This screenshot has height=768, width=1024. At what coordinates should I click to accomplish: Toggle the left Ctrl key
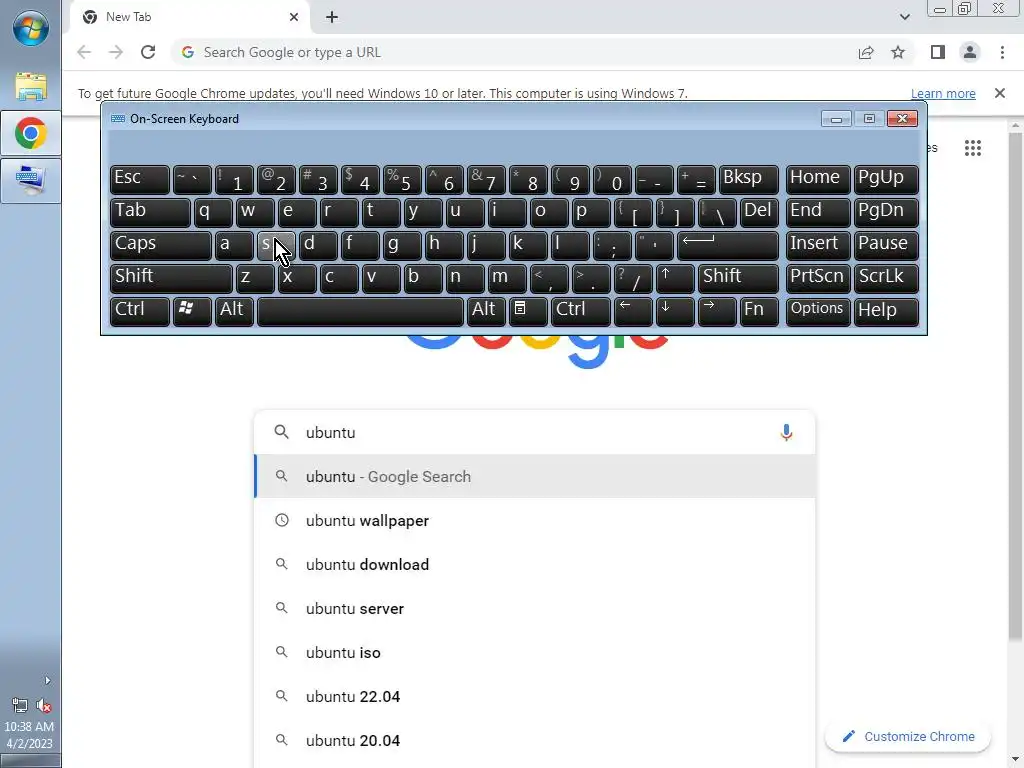click(x=140, y=311)
